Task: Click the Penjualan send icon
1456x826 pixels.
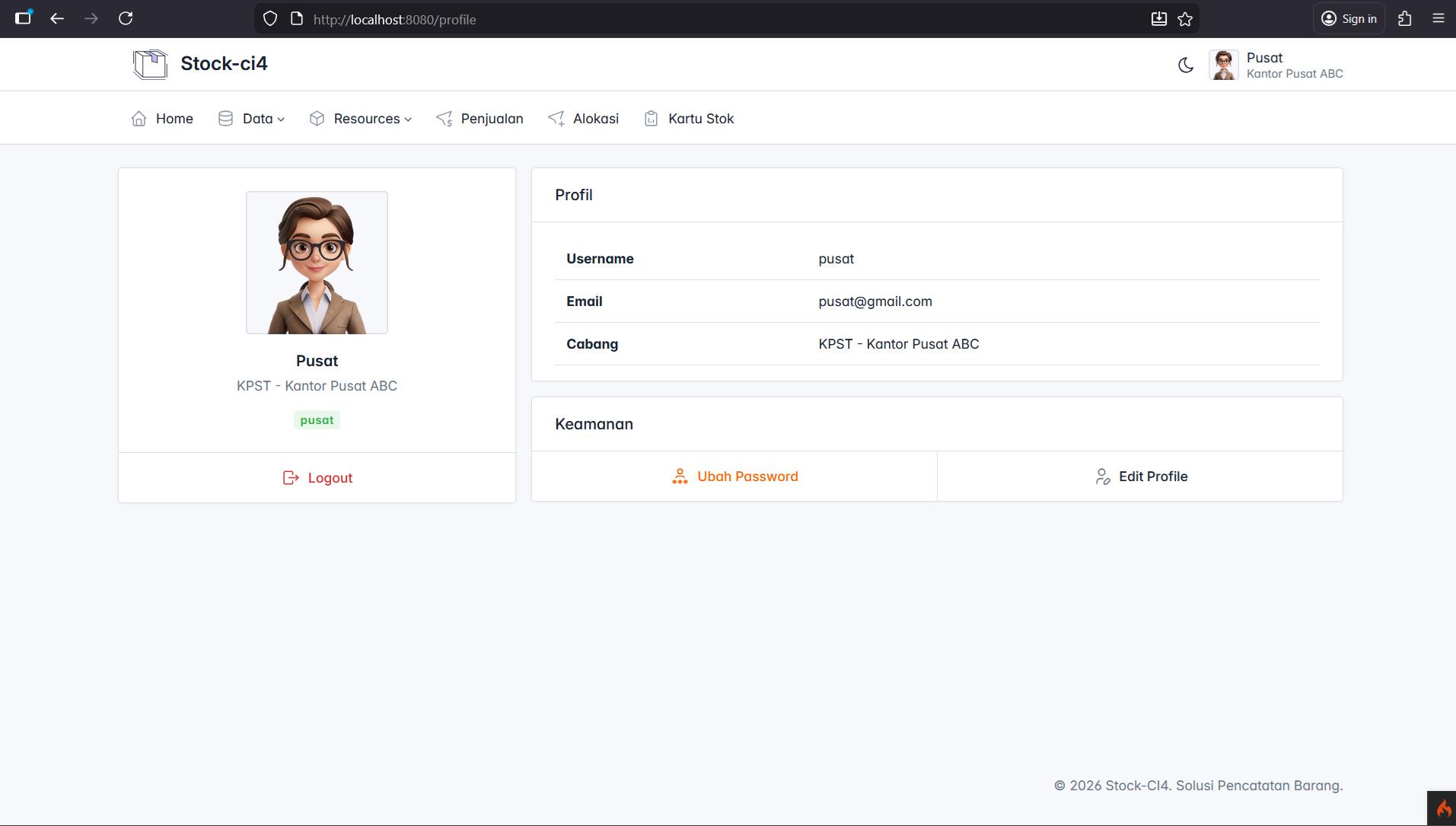Action: (x=444, y=119)
